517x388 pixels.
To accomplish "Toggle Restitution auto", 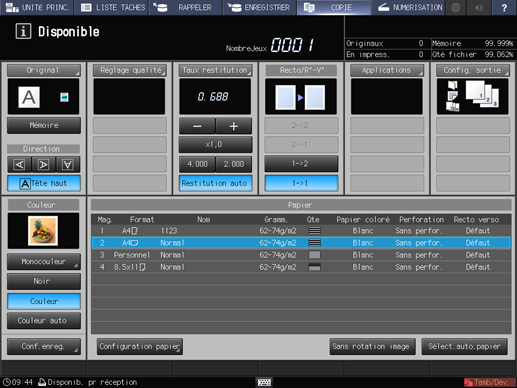I will pyautogui.click(x=215, y=183).
